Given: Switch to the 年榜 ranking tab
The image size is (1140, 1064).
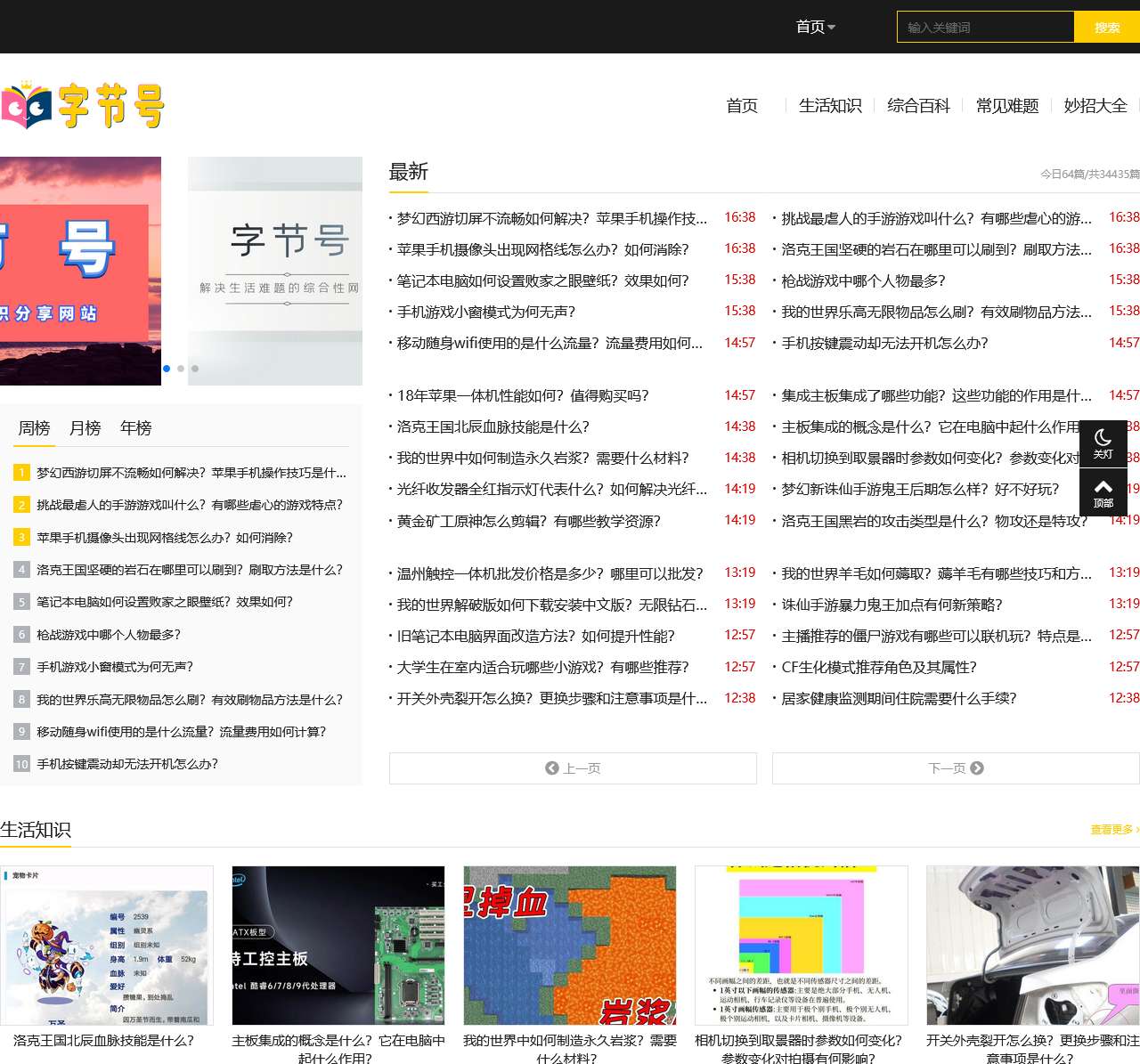Looking at the screenshot, I should tap(135, 428).
